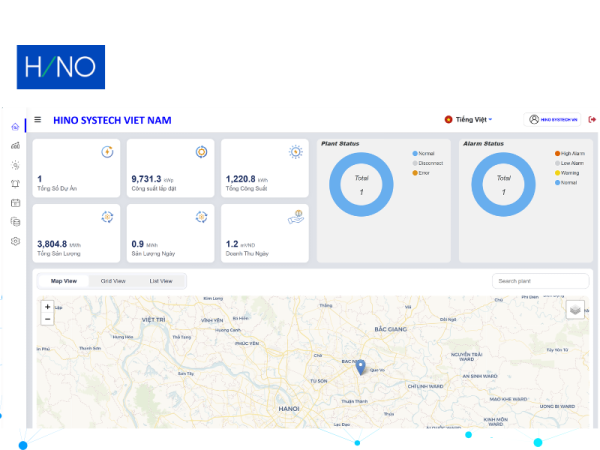Viewport: 600px width, 450px height.
Task: Open the settings gear sidebar icon
Action: click(15, 241)
